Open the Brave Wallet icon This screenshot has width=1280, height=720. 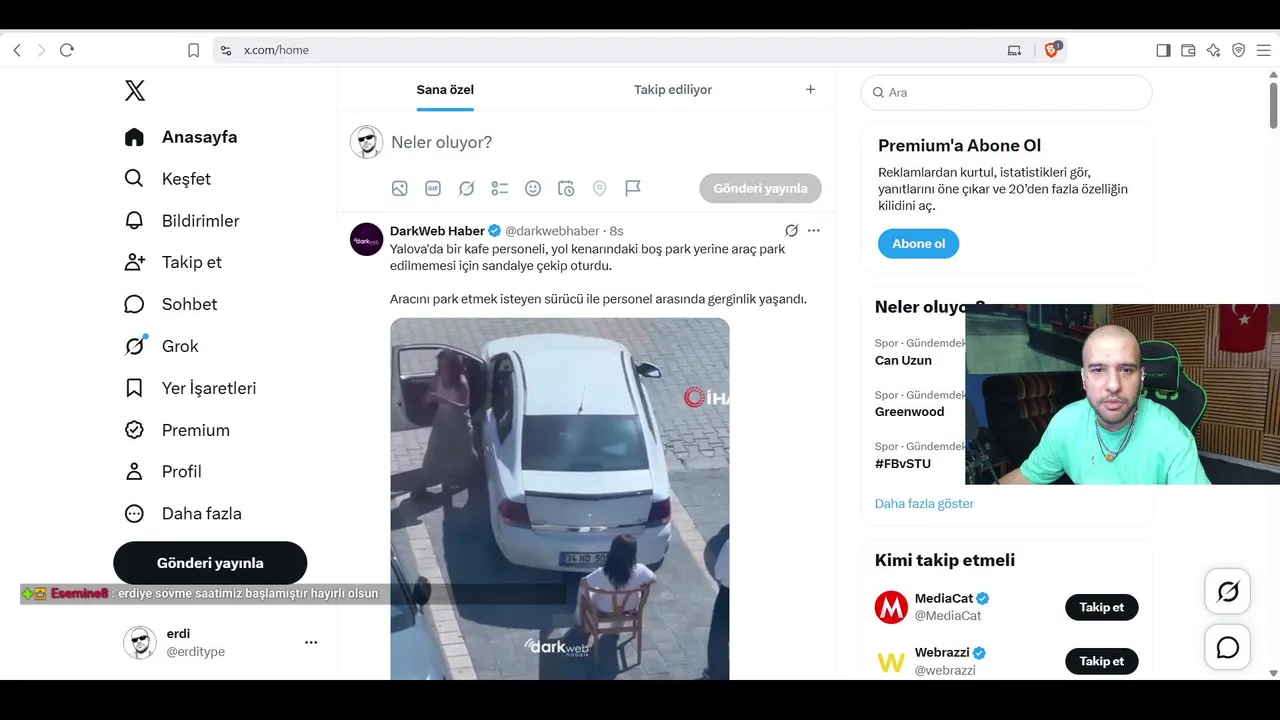(x=1188, y=50)
